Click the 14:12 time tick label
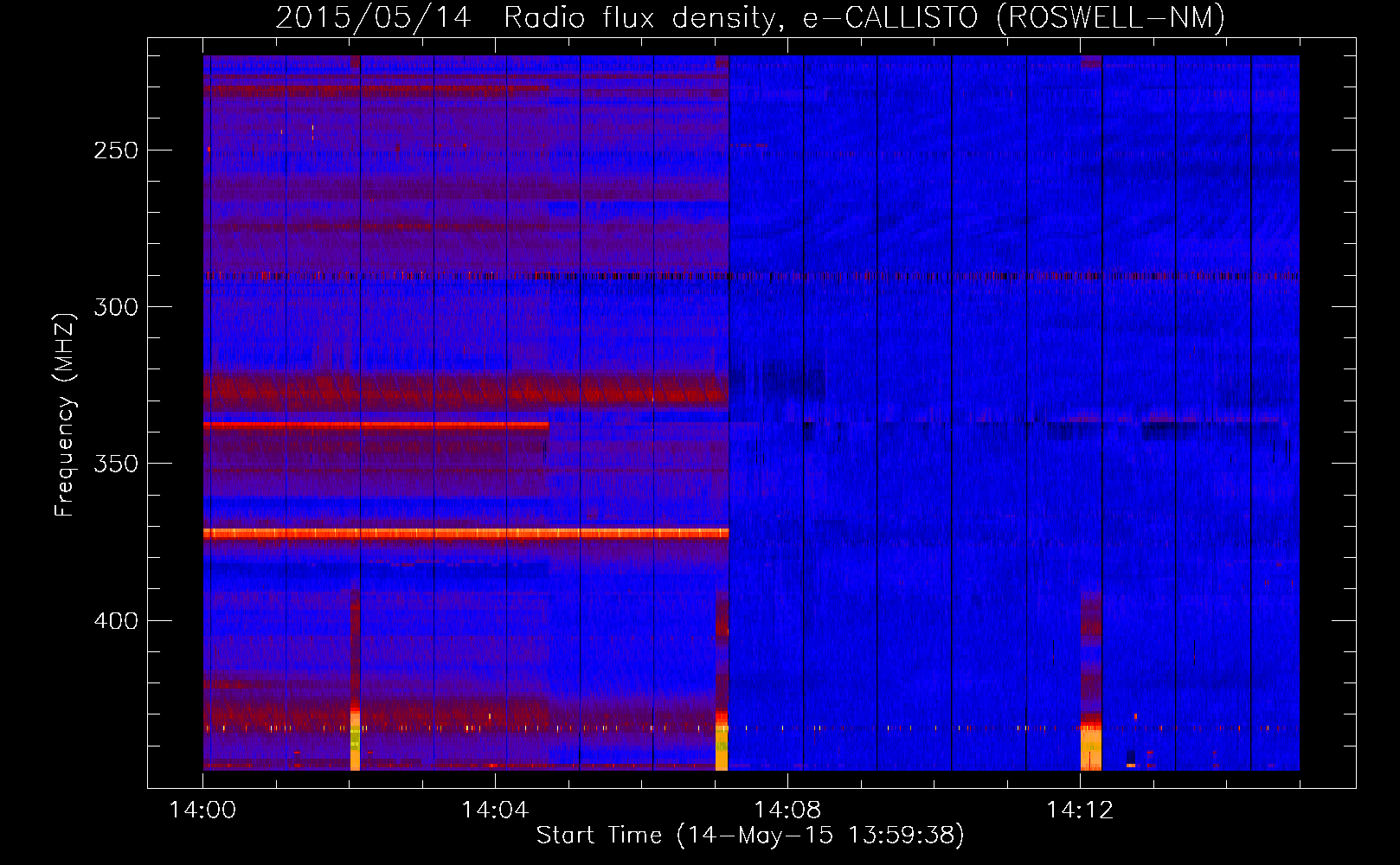Image resolution: width=1400 pixels, height=865 pixels. coord(1080,810)
